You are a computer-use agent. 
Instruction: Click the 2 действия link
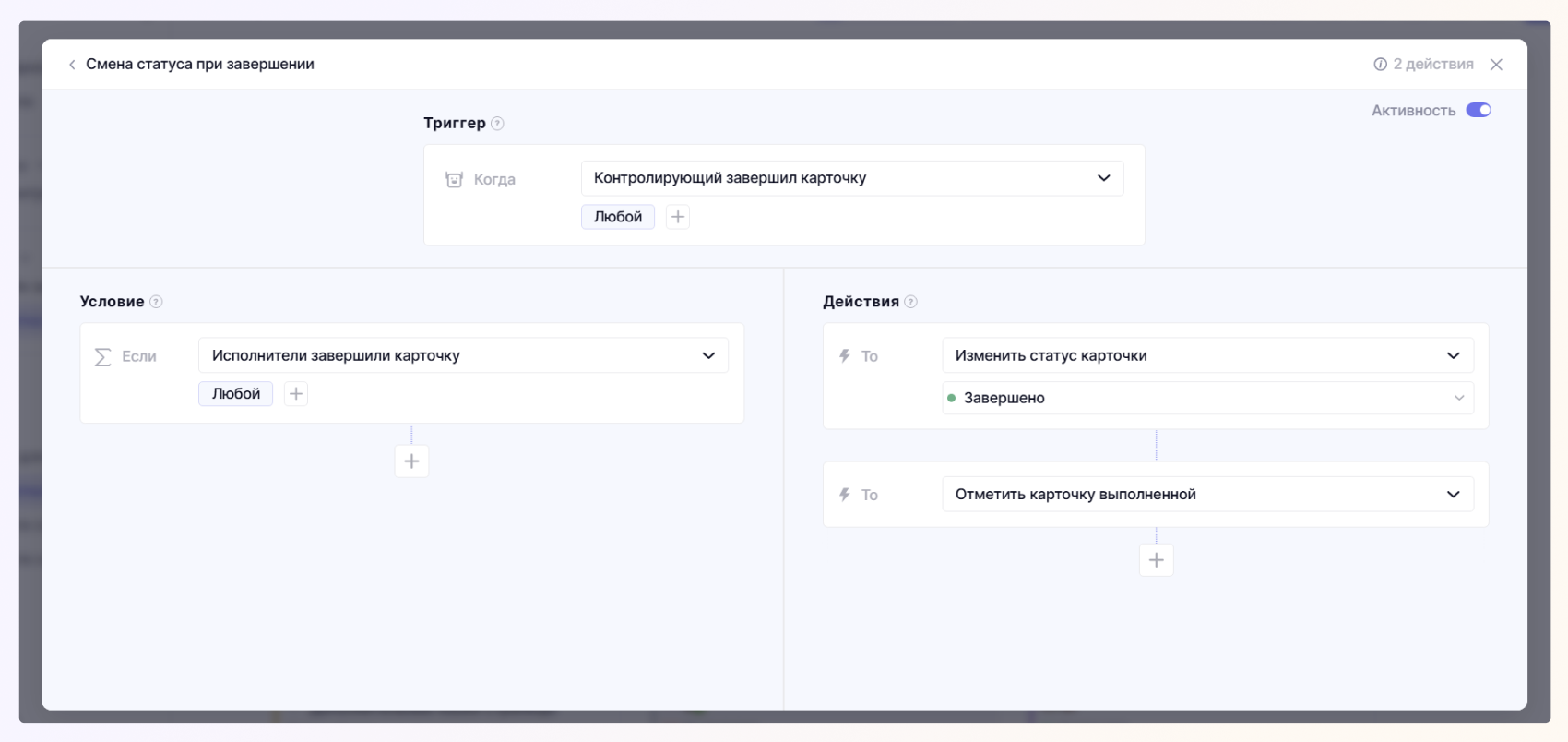pyautogui.click(x=1432, y=65)
